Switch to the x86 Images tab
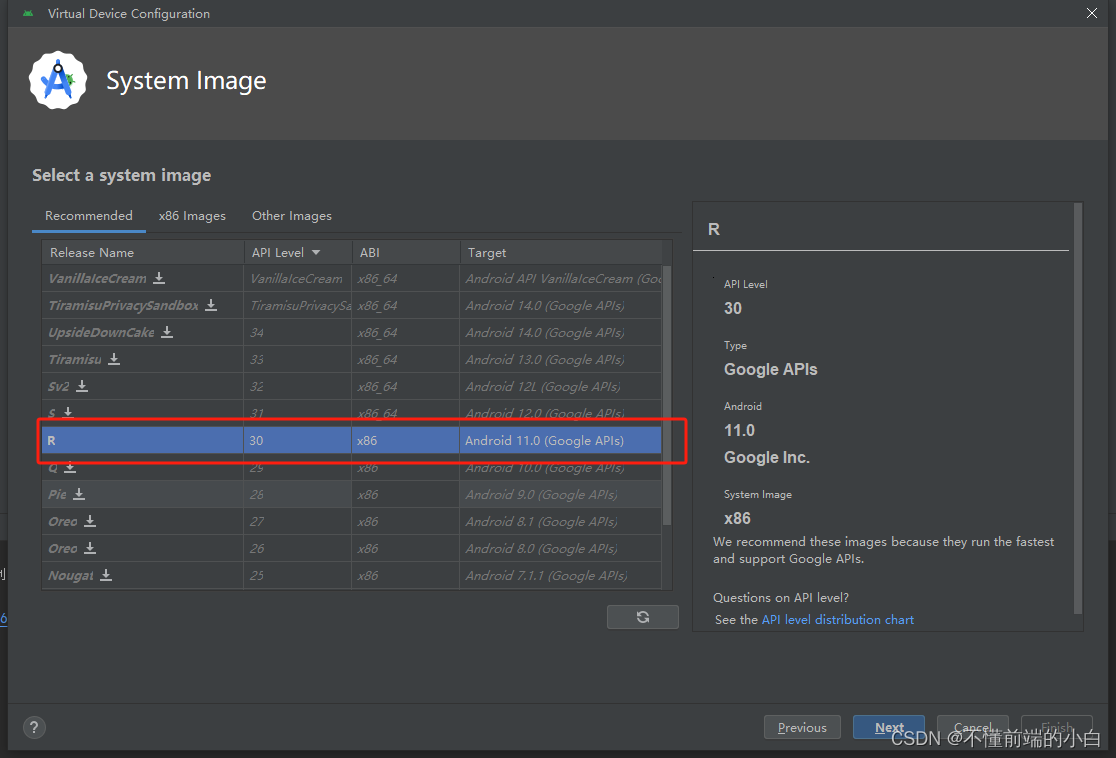This screenshot has width=1116, height=758. (192, 216)
